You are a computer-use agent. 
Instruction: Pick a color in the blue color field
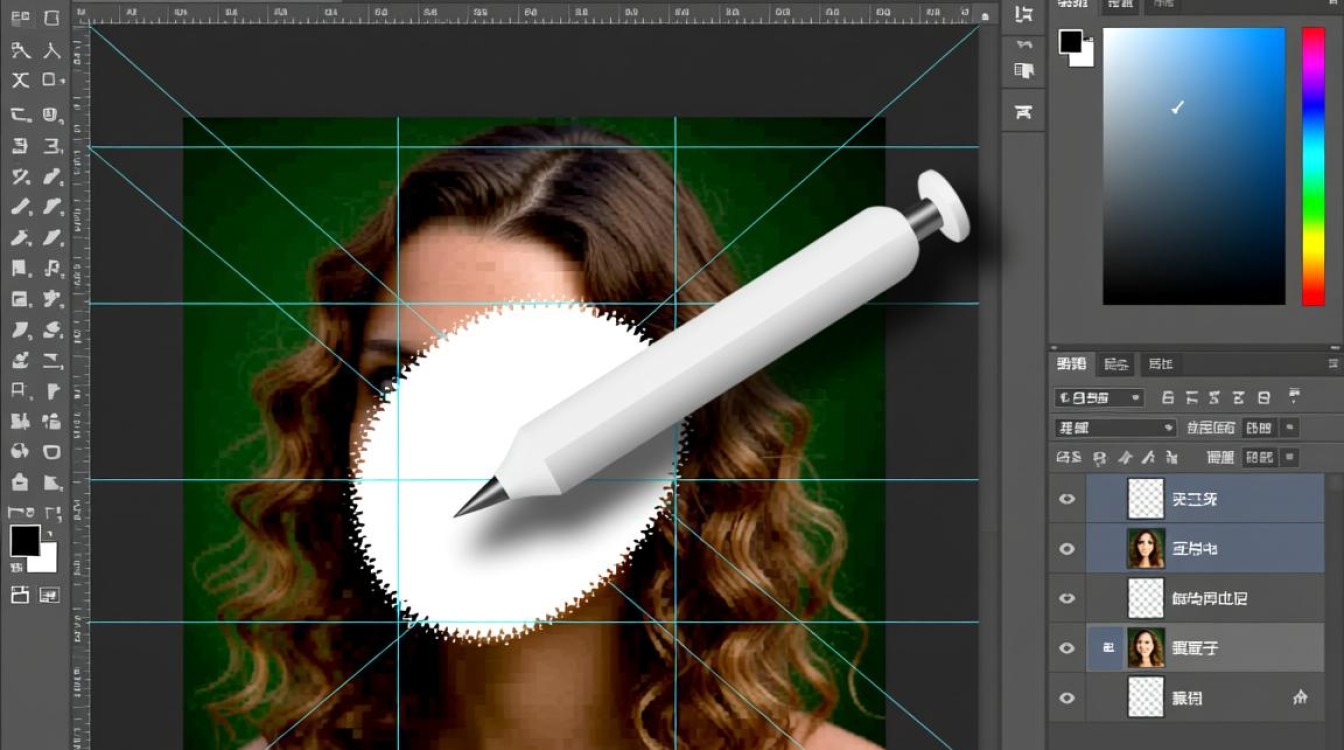[1194, 166]
